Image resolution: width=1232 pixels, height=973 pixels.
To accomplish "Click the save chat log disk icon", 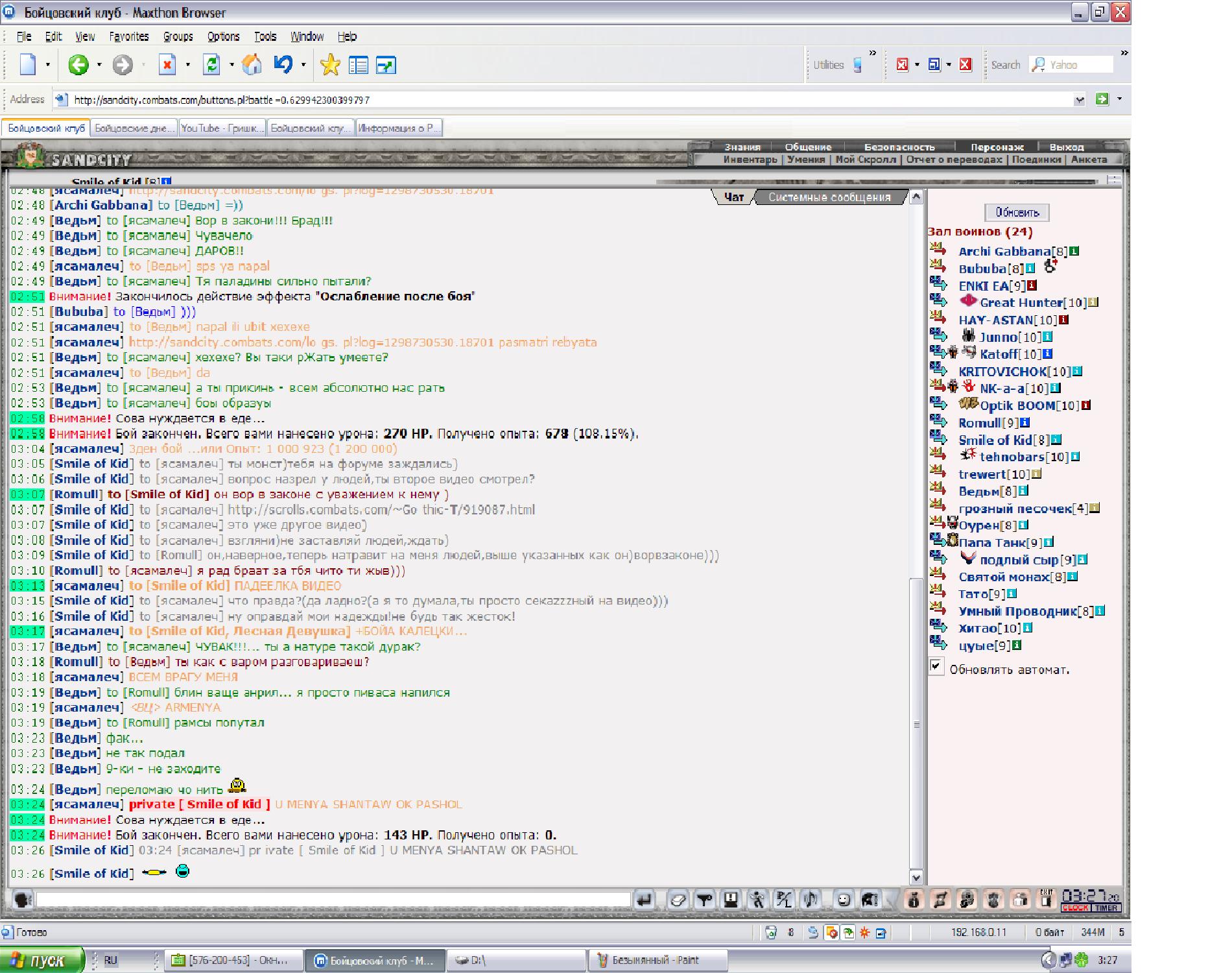I will pos(731,900).
